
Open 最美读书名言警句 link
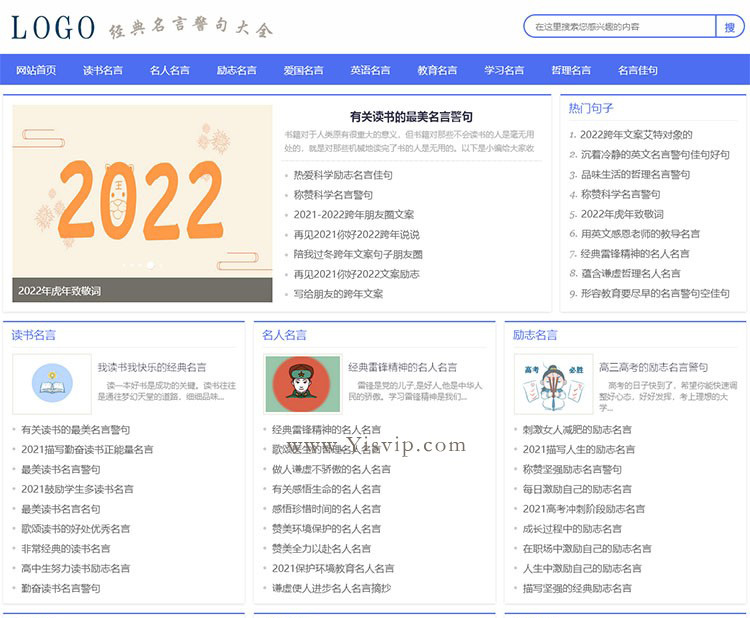pos(61,470)
